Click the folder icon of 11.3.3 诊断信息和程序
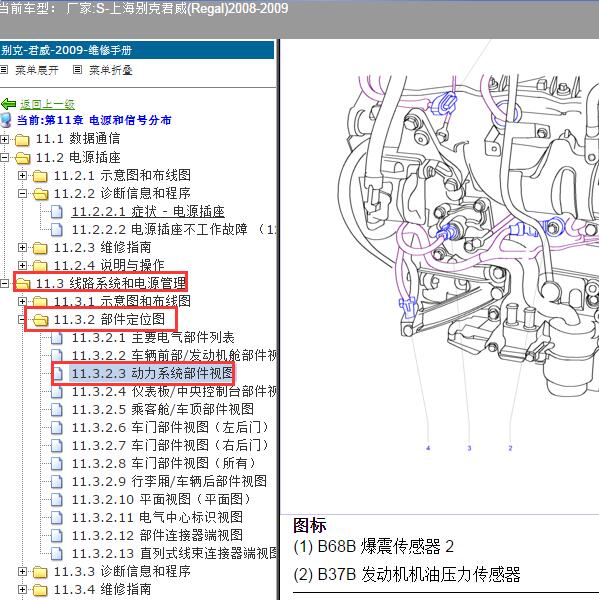Screen dimensions: 599x600 click(x=40, y=572)
